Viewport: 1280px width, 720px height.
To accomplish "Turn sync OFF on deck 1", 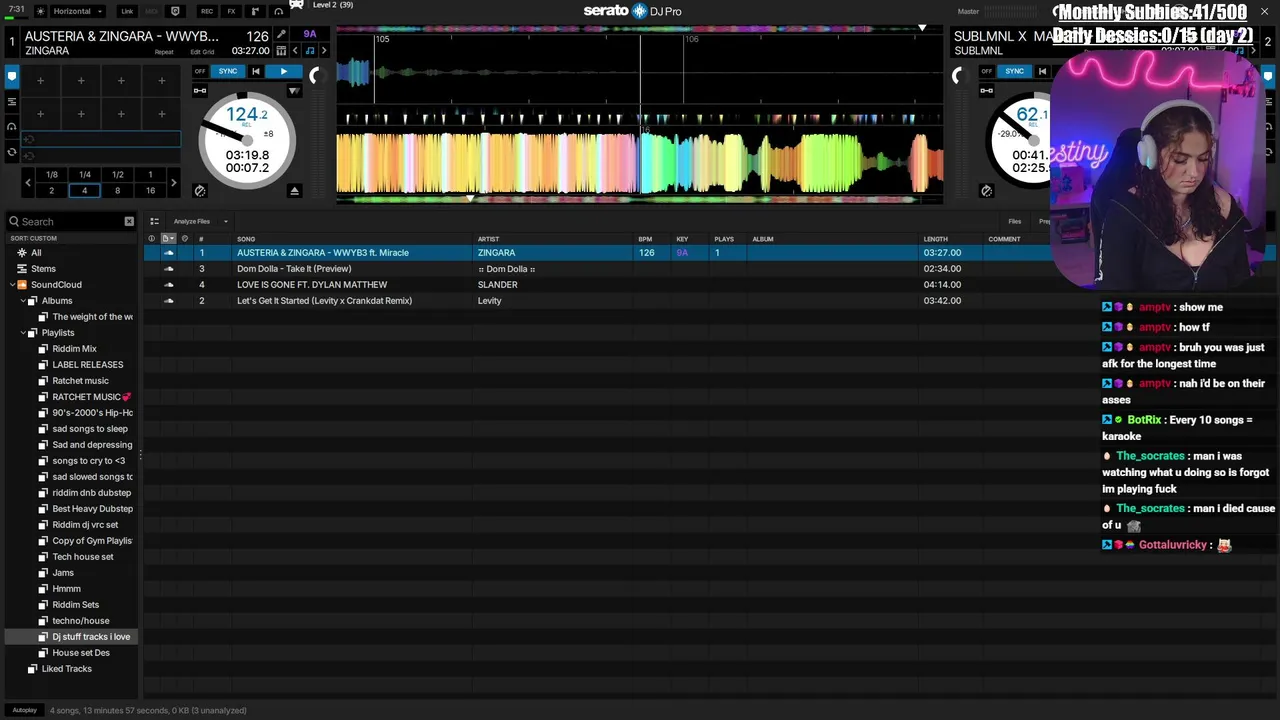I will (x=200, y=71).
